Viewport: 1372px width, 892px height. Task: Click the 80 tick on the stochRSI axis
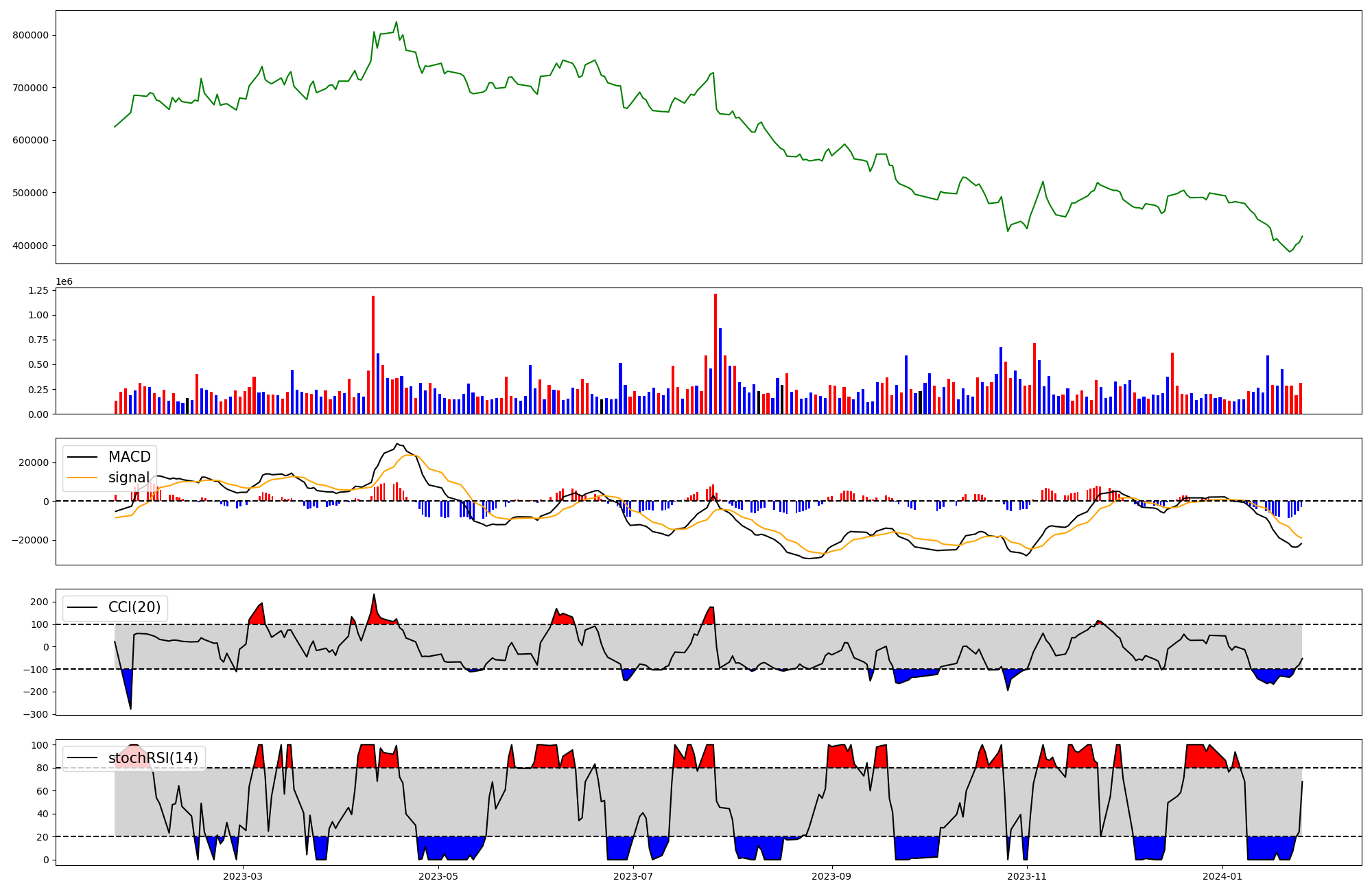click(43, 768)
